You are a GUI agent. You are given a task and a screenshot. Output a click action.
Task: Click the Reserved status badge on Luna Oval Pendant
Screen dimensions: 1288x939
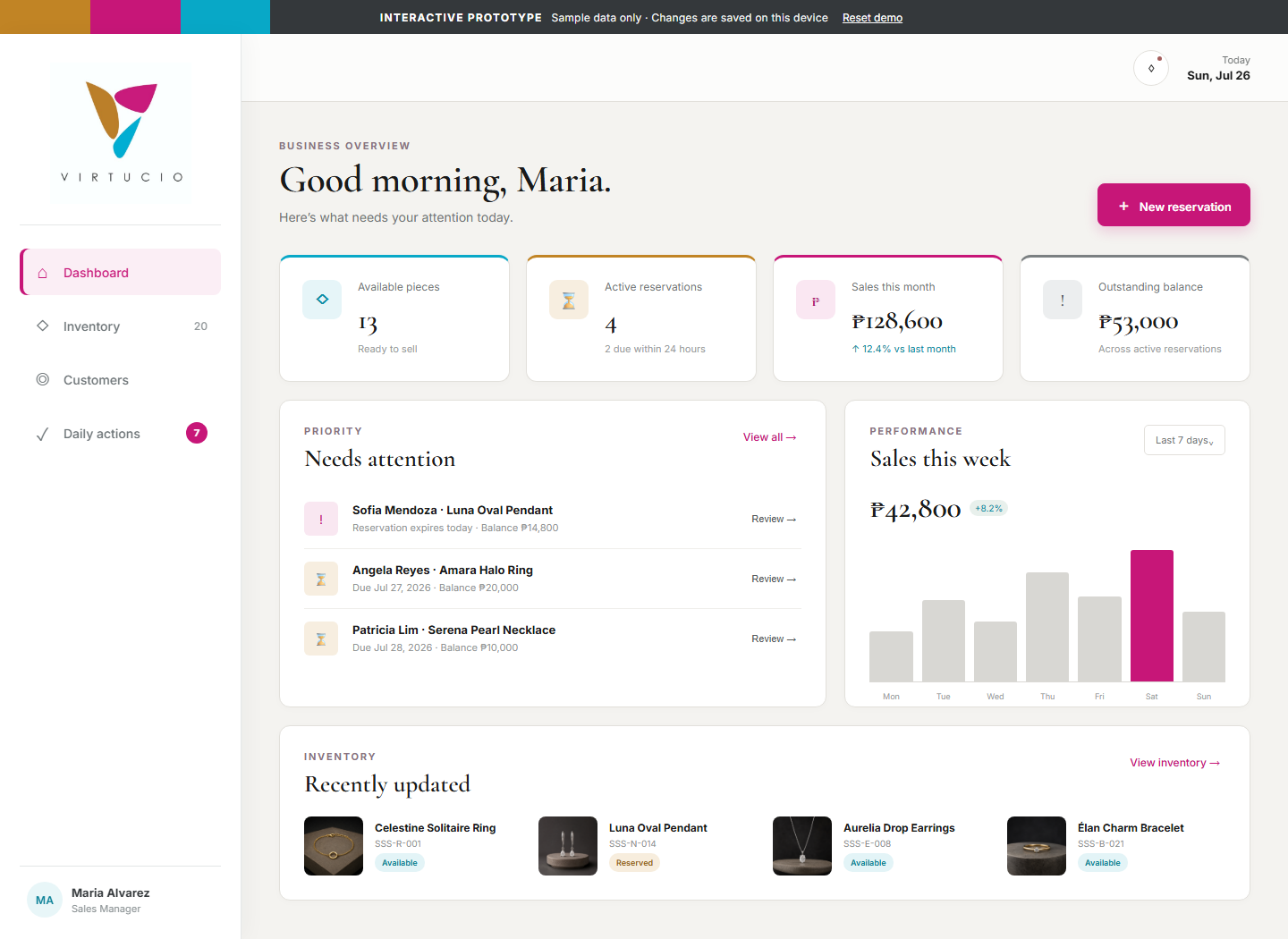[x=634, y=863]
